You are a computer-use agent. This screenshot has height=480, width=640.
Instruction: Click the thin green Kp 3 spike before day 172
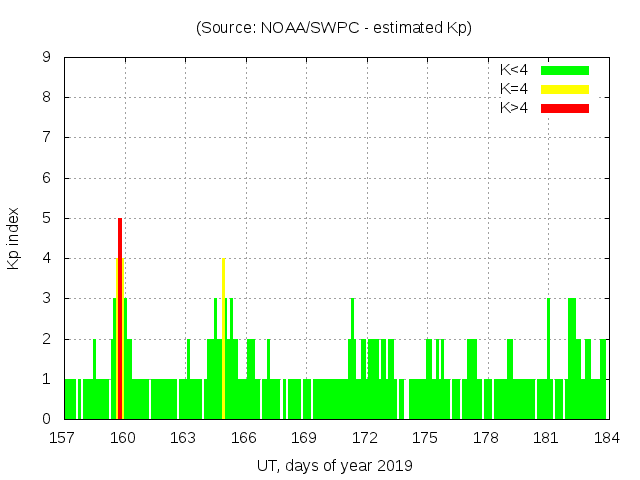click(352, 320)
